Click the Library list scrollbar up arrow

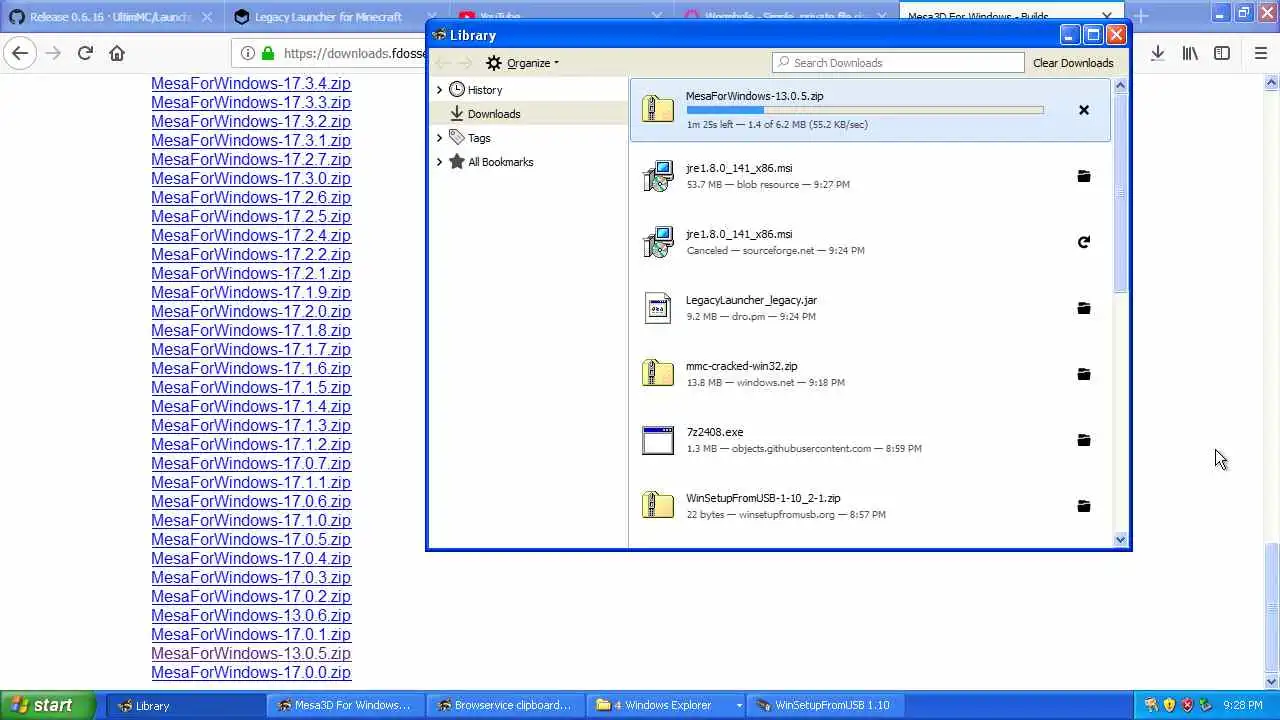point(1120,86)
